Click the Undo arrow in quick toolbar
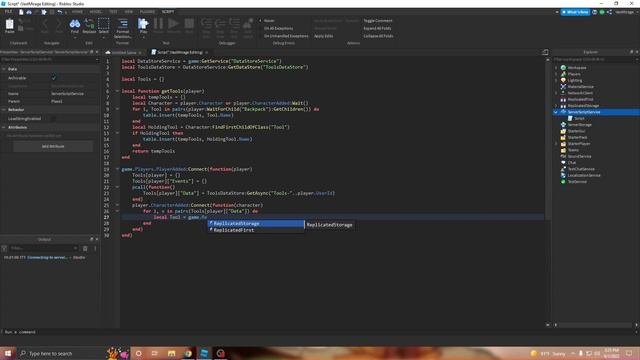This screenshot has width=640, height=360. [x=60, y=12]
